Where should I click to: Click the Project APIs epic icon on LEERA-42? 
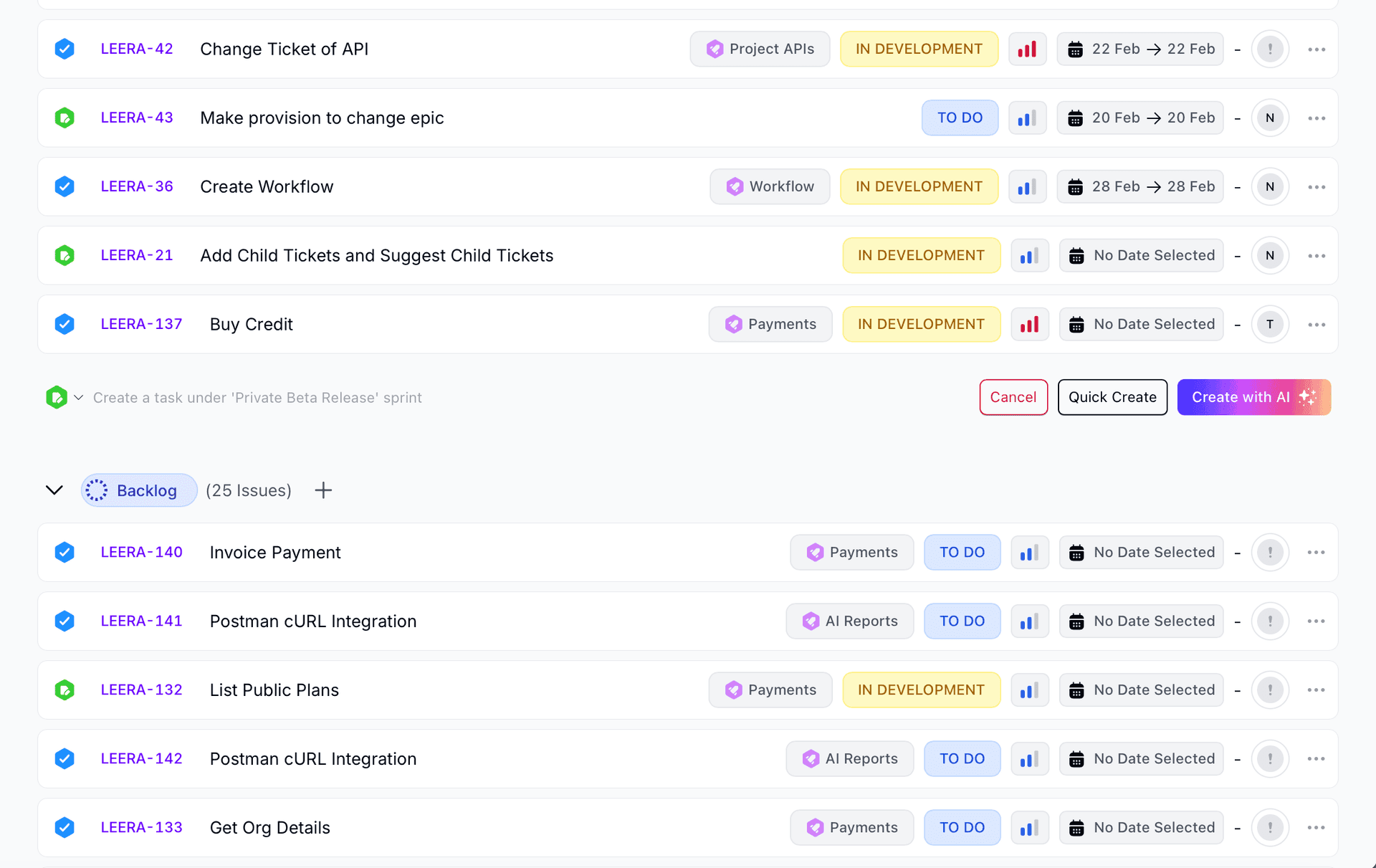click(x=714, y=49)
